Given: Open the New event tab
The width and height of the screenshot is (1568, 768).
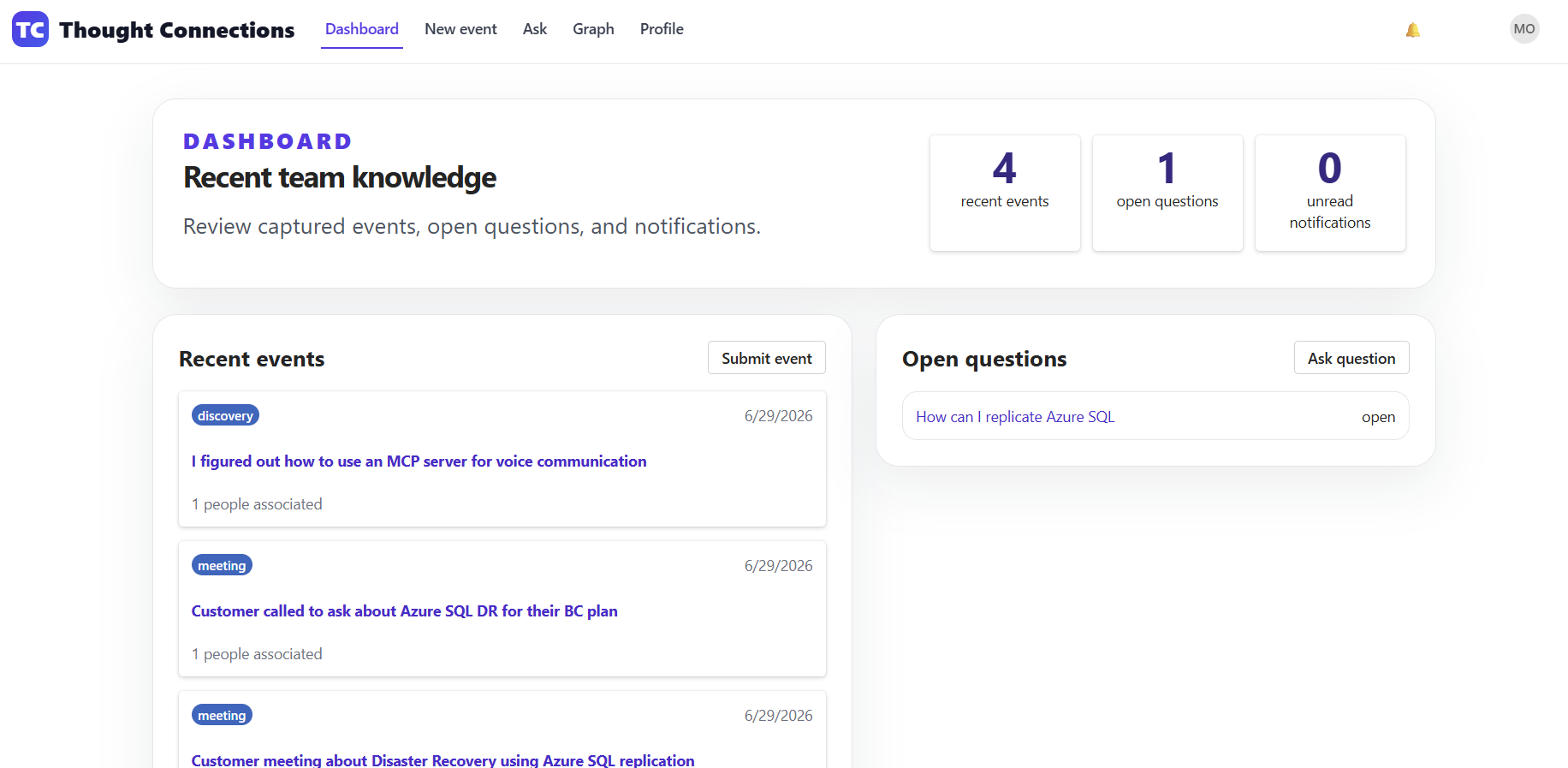Looking at the screenshot, I should 460,29.
